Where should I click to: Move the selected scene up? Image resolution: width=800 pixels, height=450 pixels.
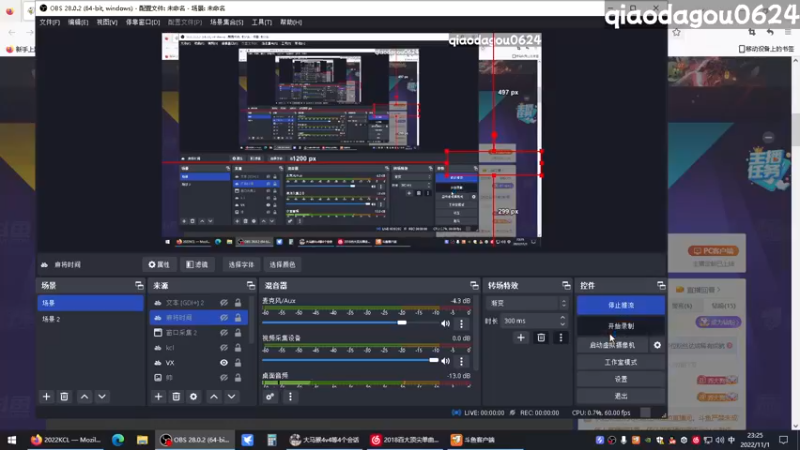(84, 396)
